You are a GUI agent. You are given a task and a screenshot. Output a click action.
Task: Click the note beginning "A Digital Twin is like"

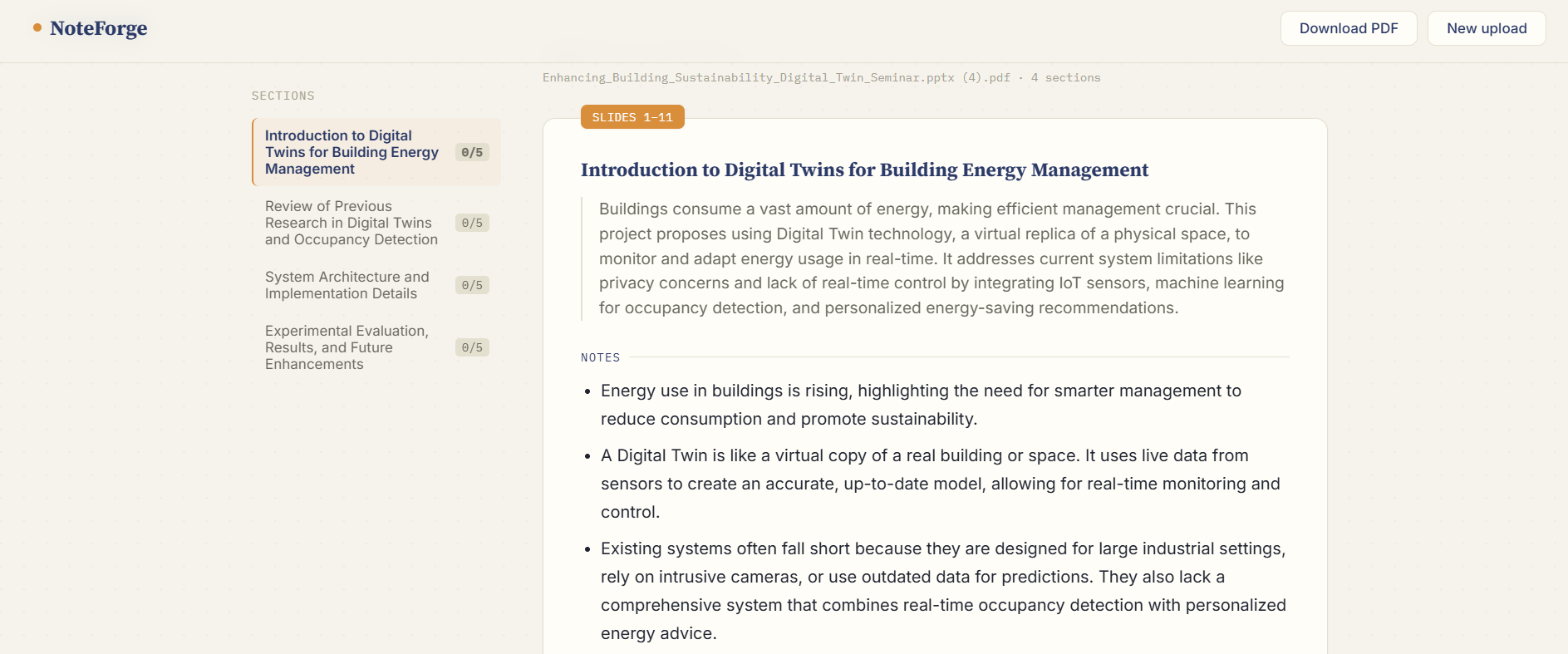pyautogui.click(x=941, y=484)
